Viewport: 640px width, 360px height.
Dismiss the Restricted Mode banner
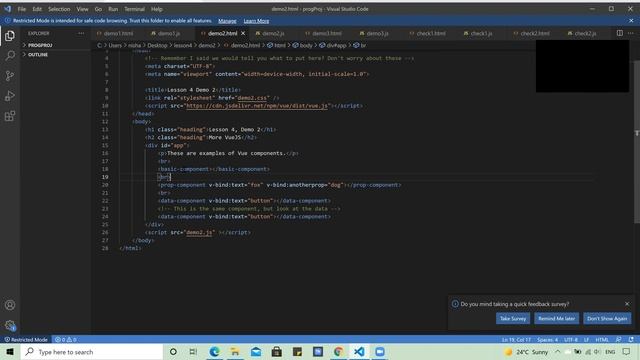point(631,21)
